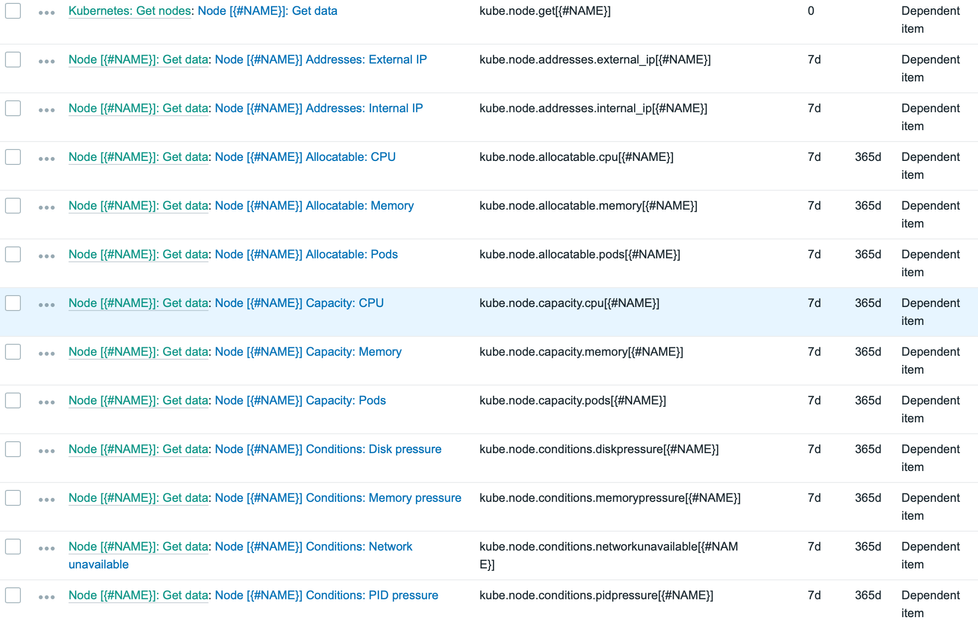Open the three-dot menu for the Capacity: Pods row
The image size is (978, 626).
47,402
